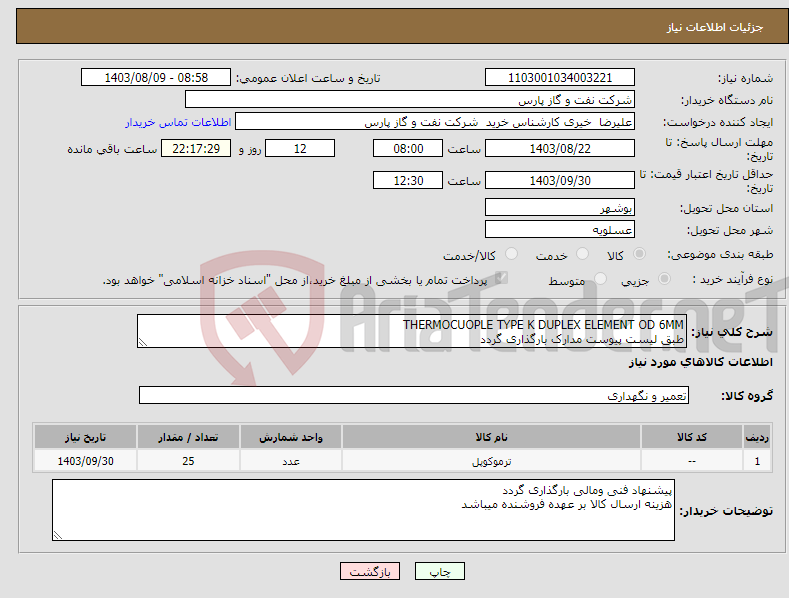Click the response deadline date 1403/08/22
This screenshot has width=789, height=598.
coord(560,148)
